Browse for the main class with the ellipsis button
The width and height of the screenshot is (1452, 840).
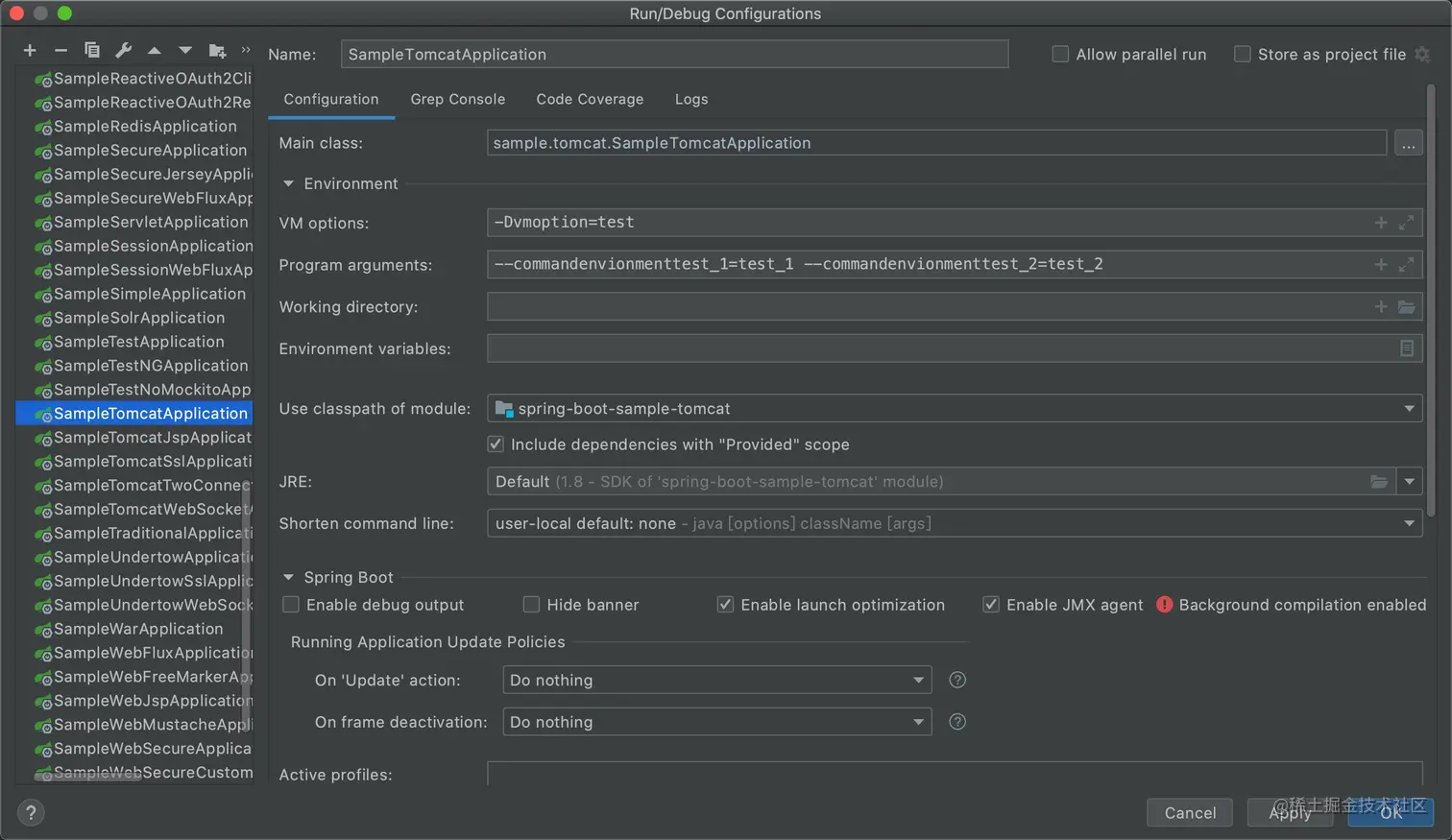1408,144
